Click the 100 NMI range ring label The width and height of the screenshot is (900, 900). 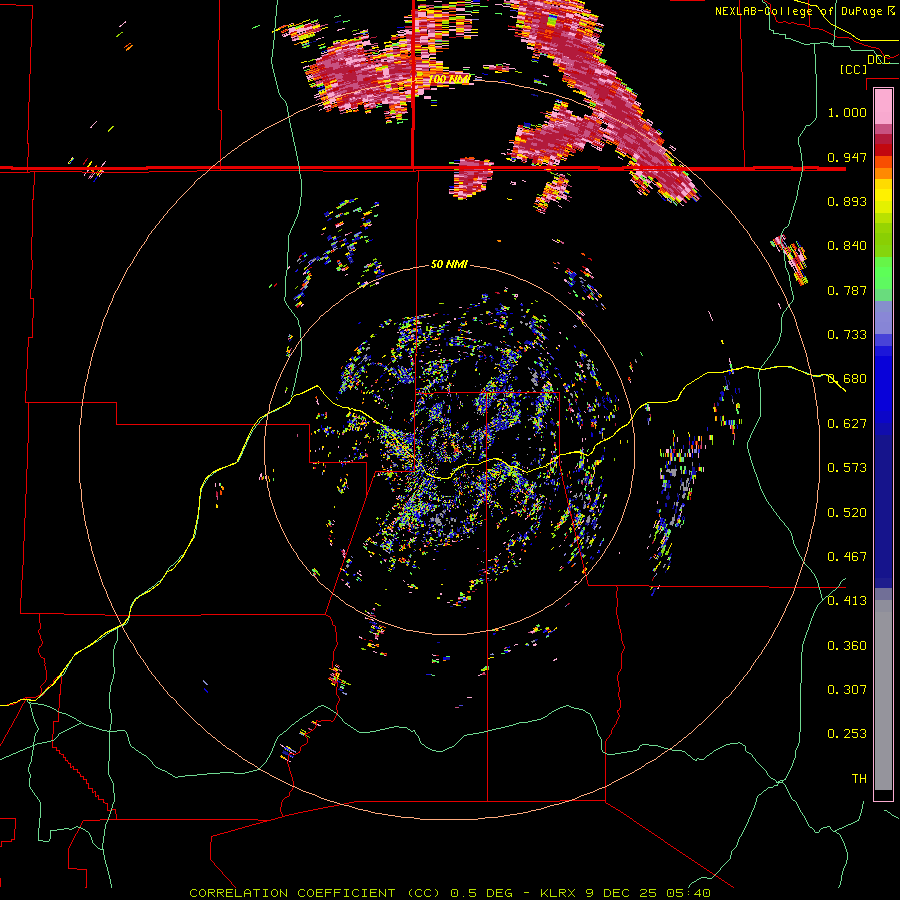pyautogui.click(x=449, y=79)
